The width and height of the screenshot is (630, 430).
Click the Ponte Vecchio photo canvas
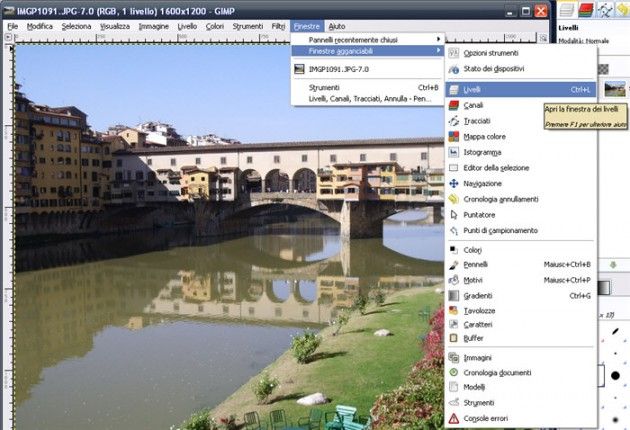click(x=229, y=237)
